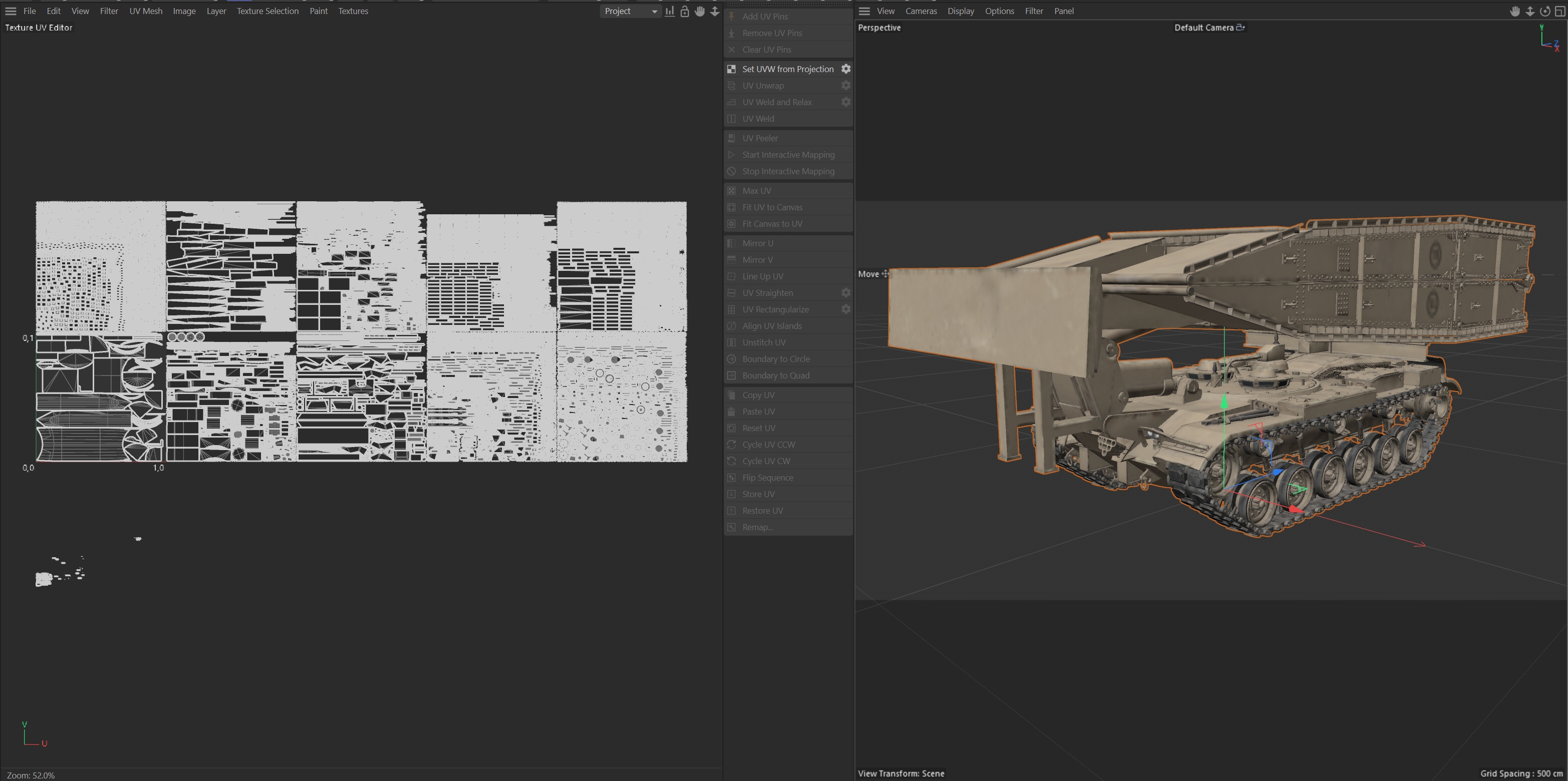Toggle the viewport maximize layout icon
Screen dimensions: 1568x781
1560,11
